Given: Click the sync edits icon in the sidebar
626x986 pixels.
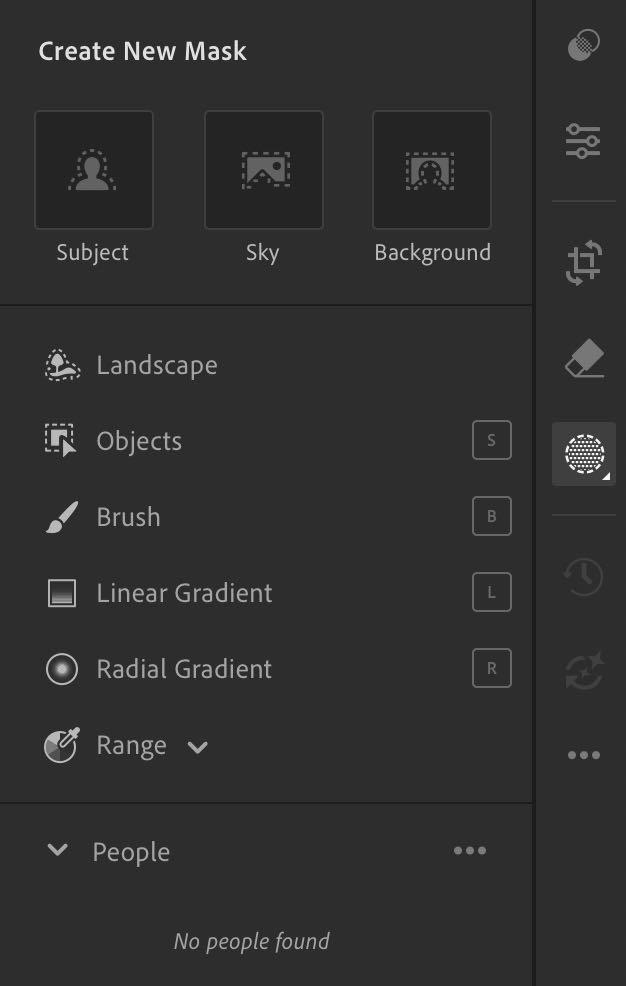Looking at the screenshot, I should (584, 671).
